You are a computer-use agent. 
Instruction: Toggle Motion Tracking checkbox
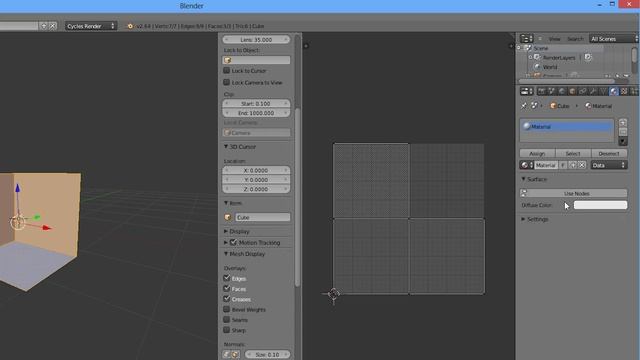pos(233,242)
